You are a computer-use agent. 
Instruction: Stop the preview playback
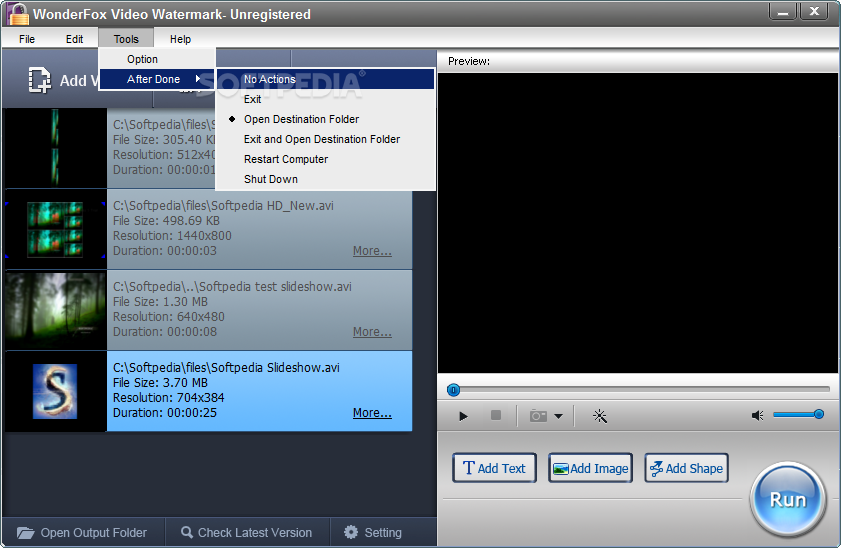496,416
